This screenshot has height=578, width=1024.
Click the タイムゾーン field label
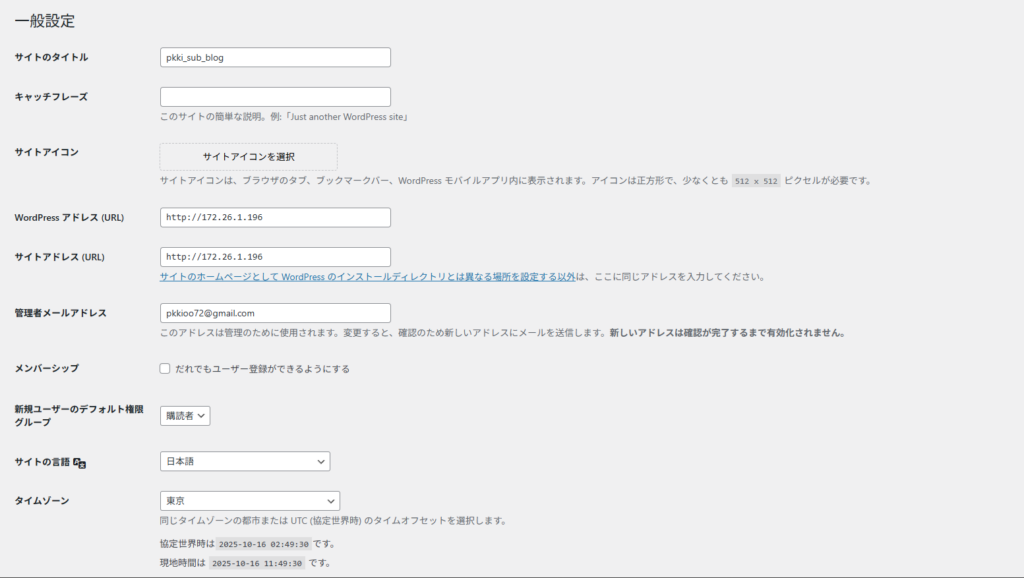click(x=42, y=500)
